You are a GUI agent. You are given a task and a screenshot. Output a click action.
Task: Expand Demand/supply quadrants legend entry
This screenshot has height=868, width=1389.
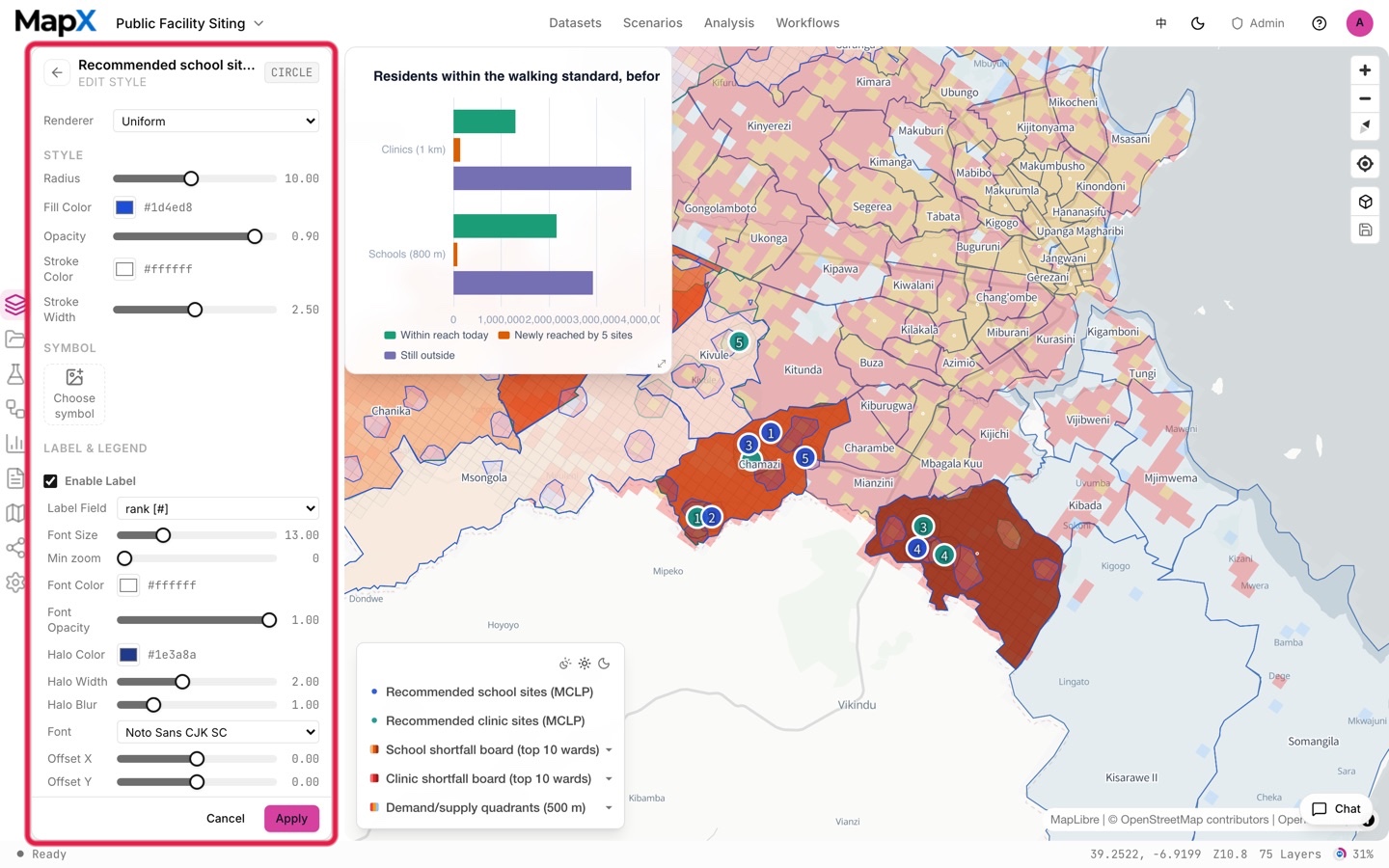pos(609,808)
